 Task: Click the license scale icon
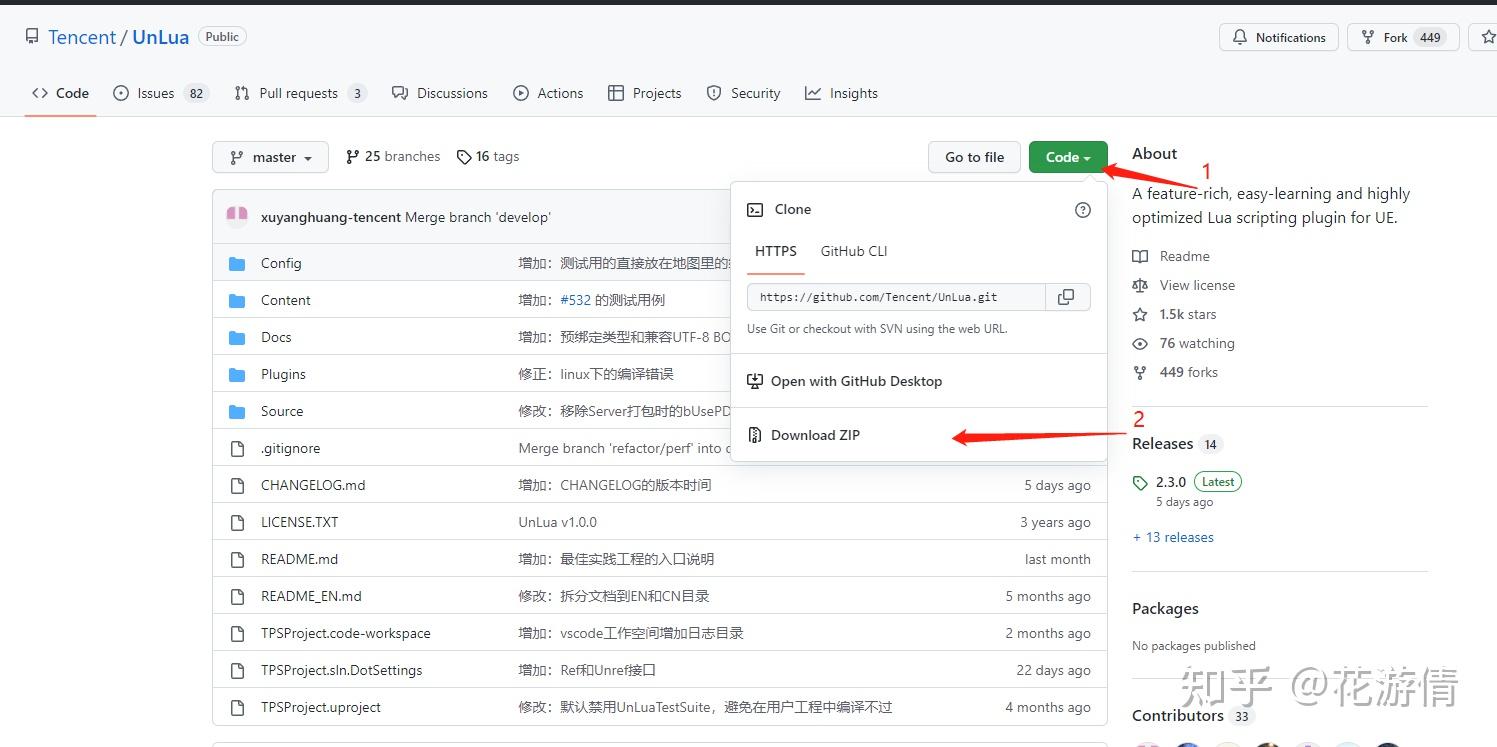(x=1140, y=286)
